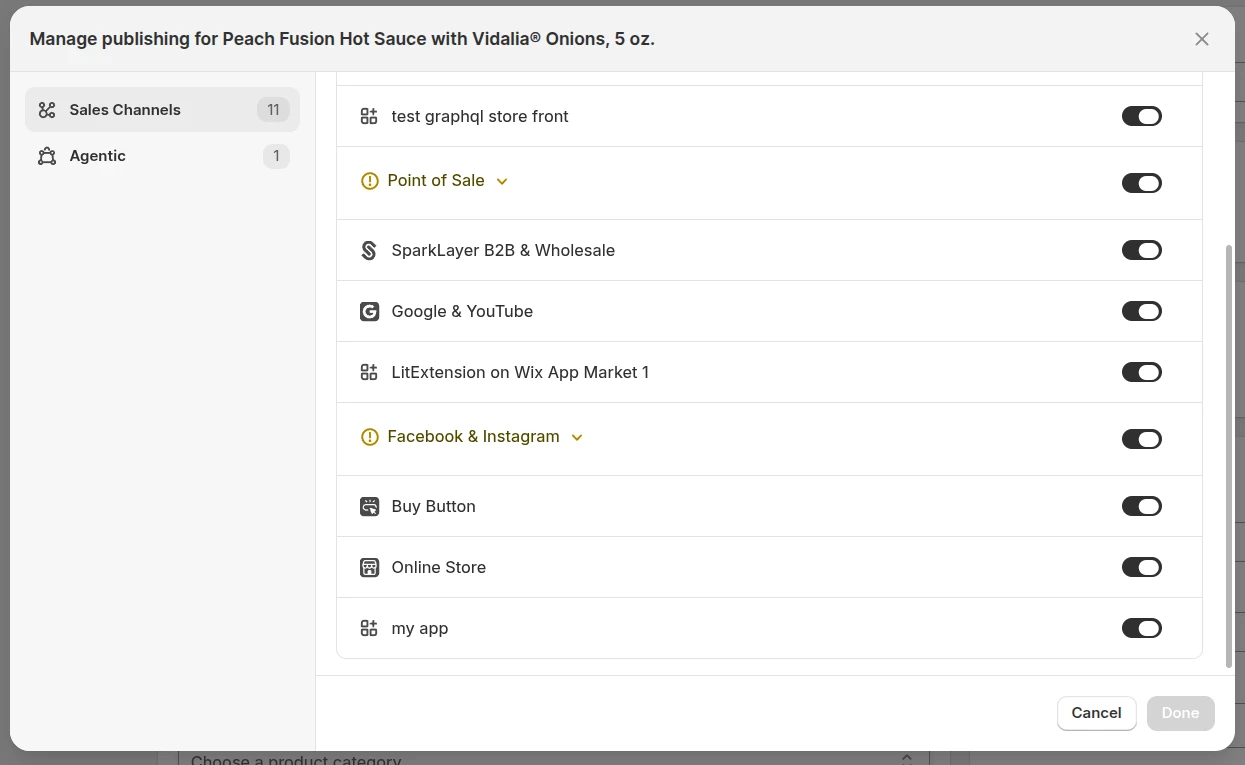The height and width of the screenshot is (765, 1245).
Task: Switch to the Agentic tab
Action: (x=162, y=156)
